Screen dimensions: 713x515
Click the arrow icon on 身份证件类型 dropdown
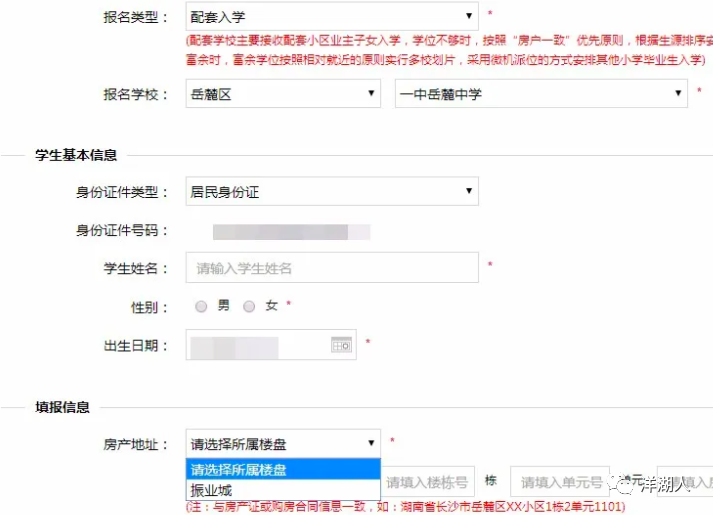469,190
